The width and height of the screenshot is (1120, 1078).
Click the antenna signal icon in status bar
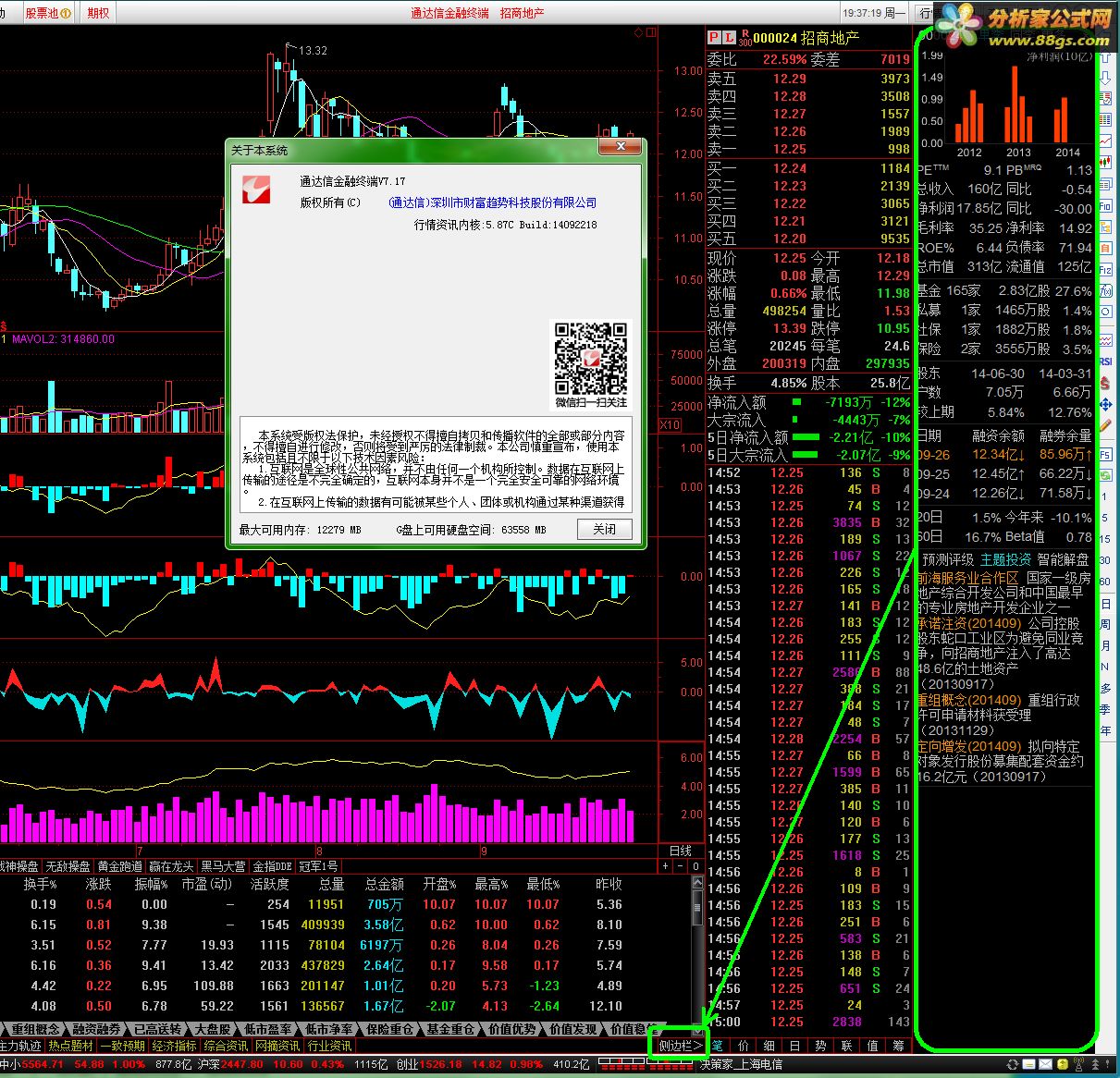pos(1078,1064)
